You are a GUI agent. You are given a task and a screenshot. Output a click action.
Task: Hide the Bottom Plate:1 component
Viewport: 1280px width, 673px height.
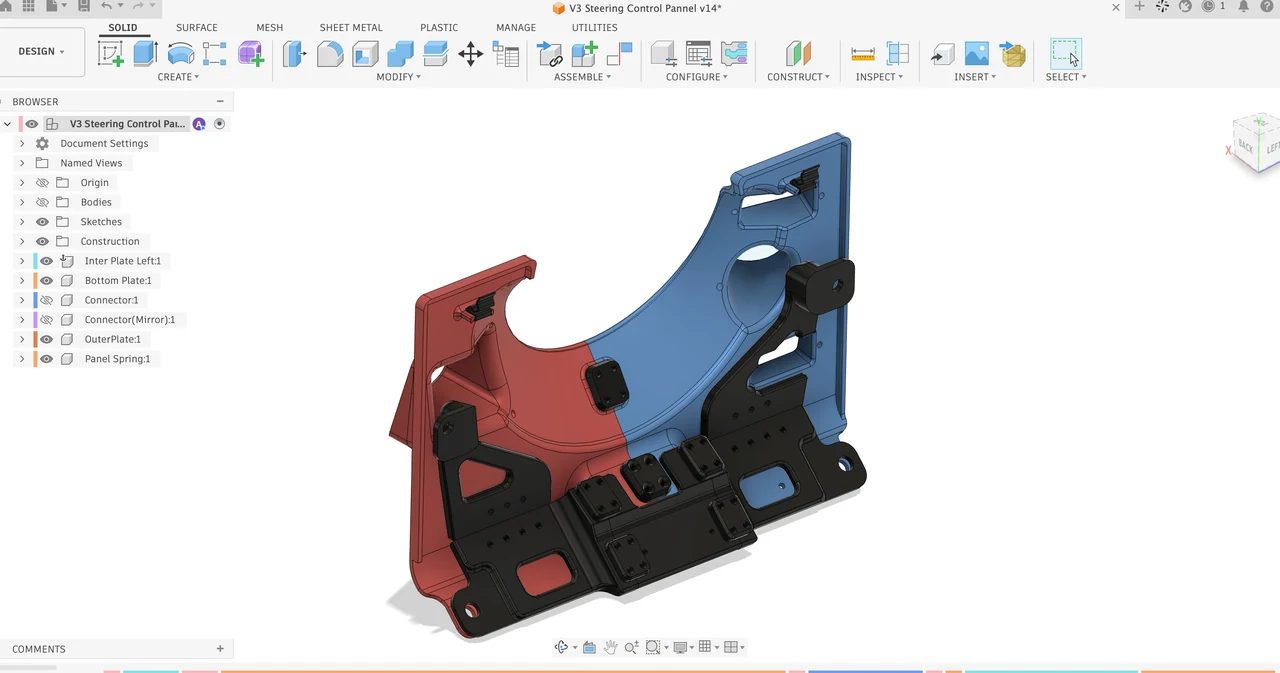[x=46, y=280]
